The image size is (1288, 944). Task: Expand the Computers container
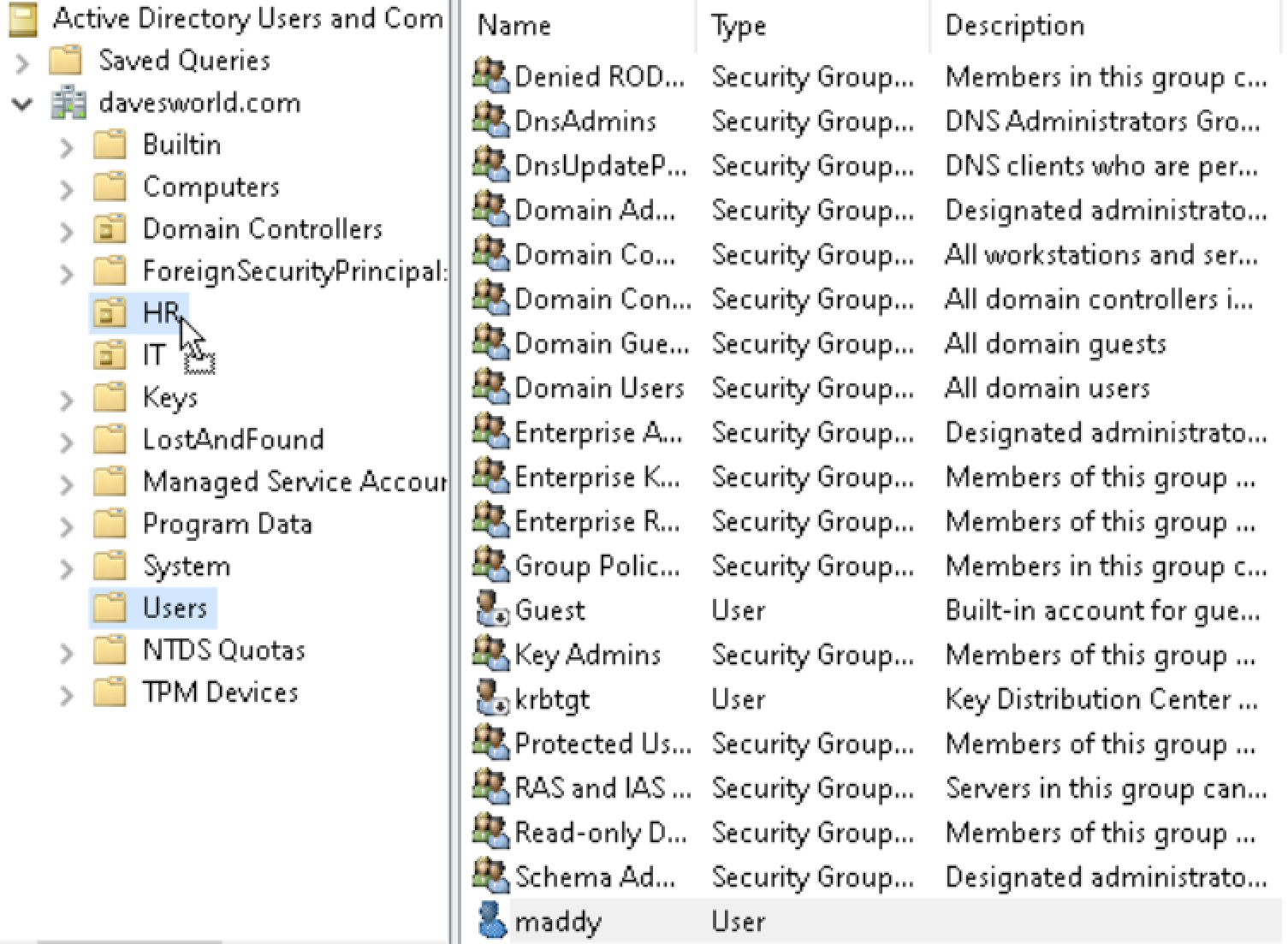68,189
